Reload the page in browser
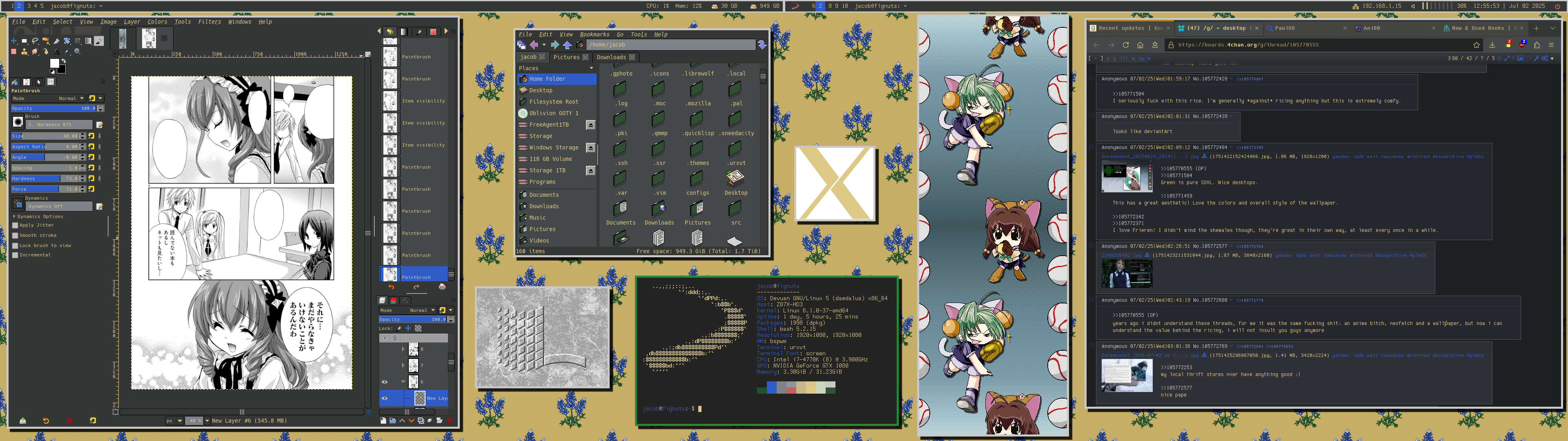The image size is (1568, 441). pyautogui.click(x=1126, y=45)
